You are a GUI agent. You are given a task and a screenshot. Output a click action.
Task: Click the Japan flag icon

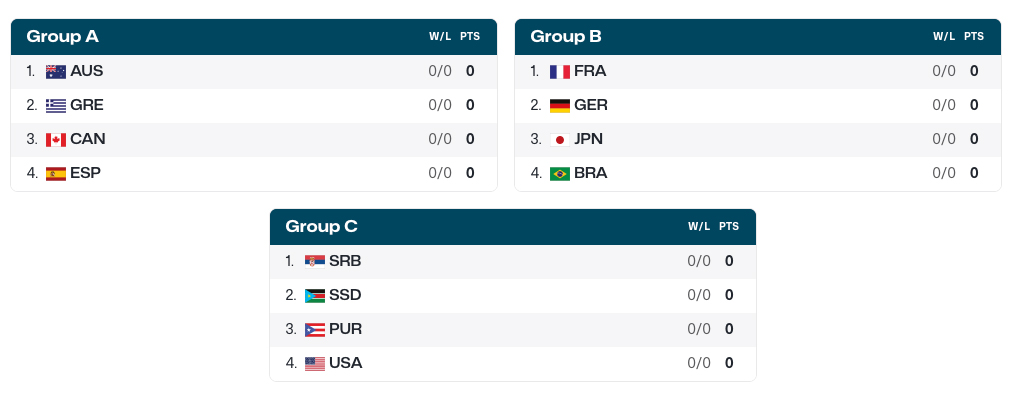(x=560, y=140)
